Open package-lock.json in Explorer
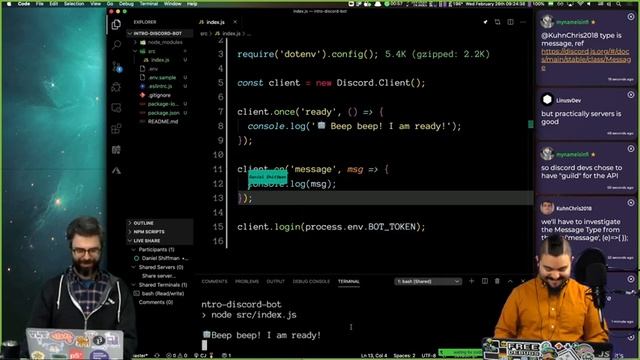Screen dimensions: 640x360 pos(162,104)
